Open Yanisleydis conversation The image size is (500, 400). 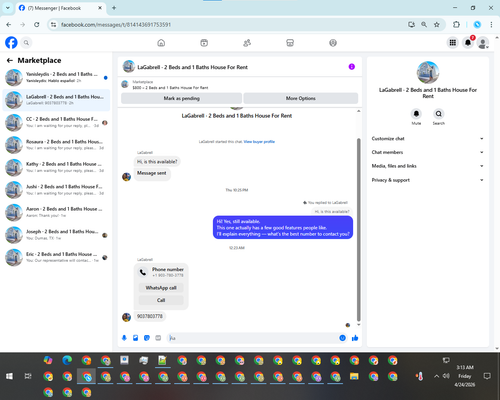point(56,77)
